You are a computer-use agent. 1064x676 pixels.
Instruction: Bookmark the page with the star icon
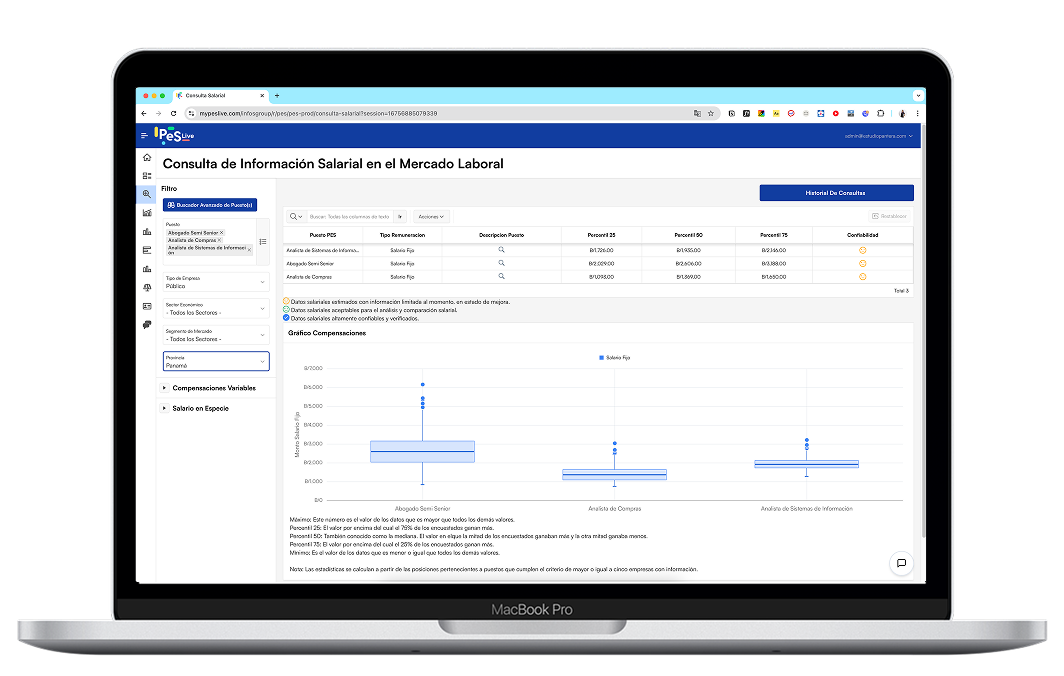[711, 114]
